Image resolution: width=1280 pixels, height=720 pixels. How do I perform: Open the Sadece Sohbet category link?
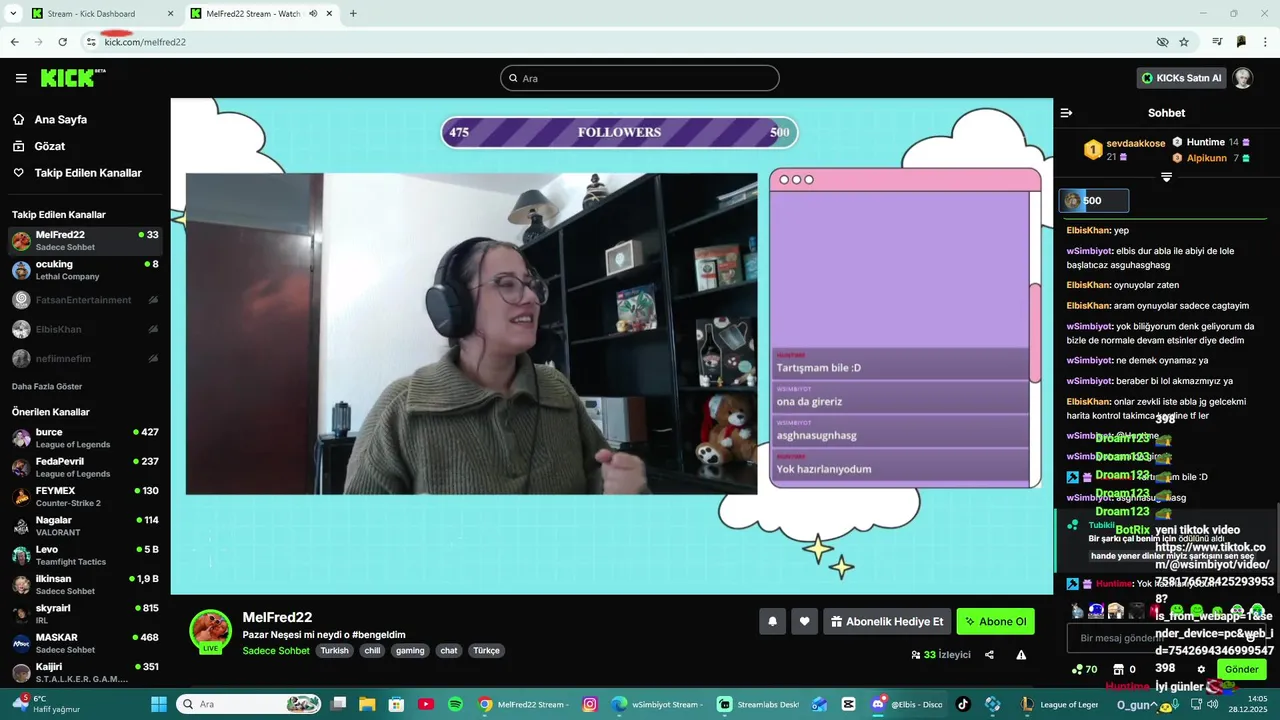(276, 650)
